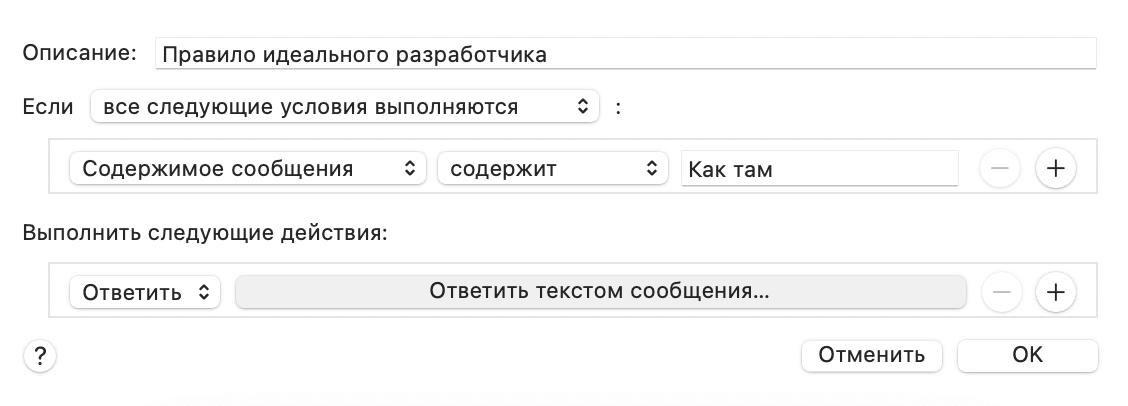The width and height of the screenshot is (1128, 406).
Task: Add another action with plus button
Action: coord(1055,292)
